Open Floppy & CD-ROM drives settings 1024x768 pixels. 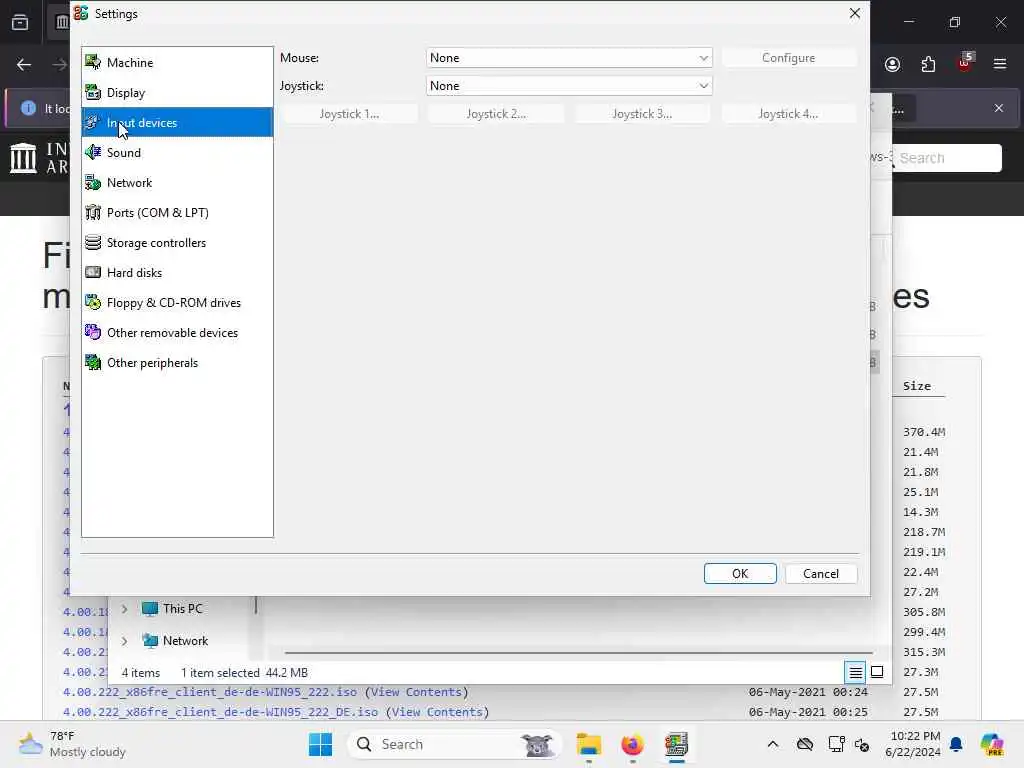[177, 303]
